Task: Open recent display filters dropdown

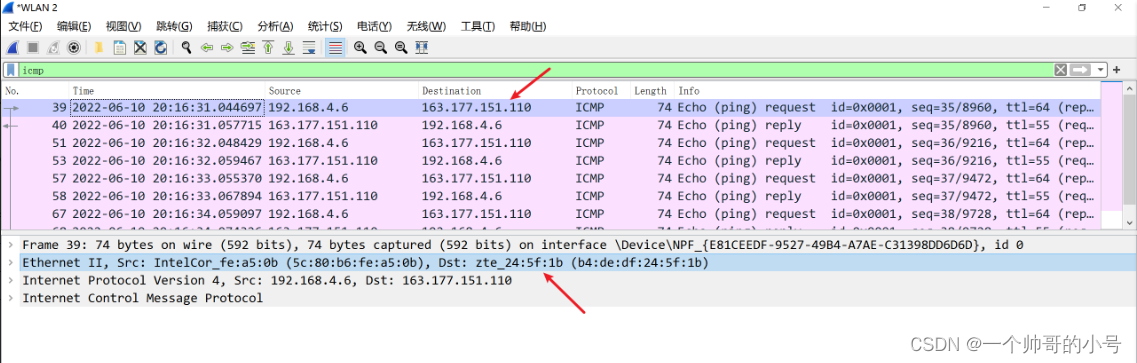Action: pos(1101,70)
